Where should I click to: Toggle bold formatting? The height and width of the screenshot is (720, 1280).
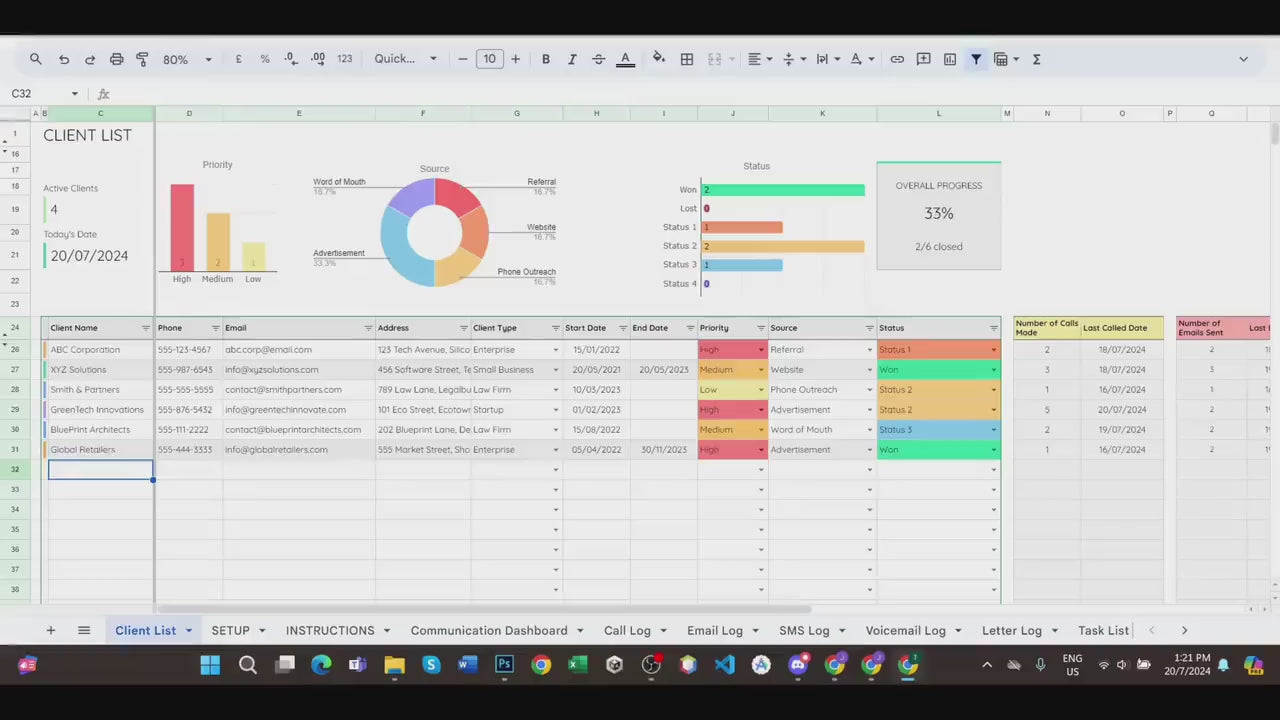point(546,59)
